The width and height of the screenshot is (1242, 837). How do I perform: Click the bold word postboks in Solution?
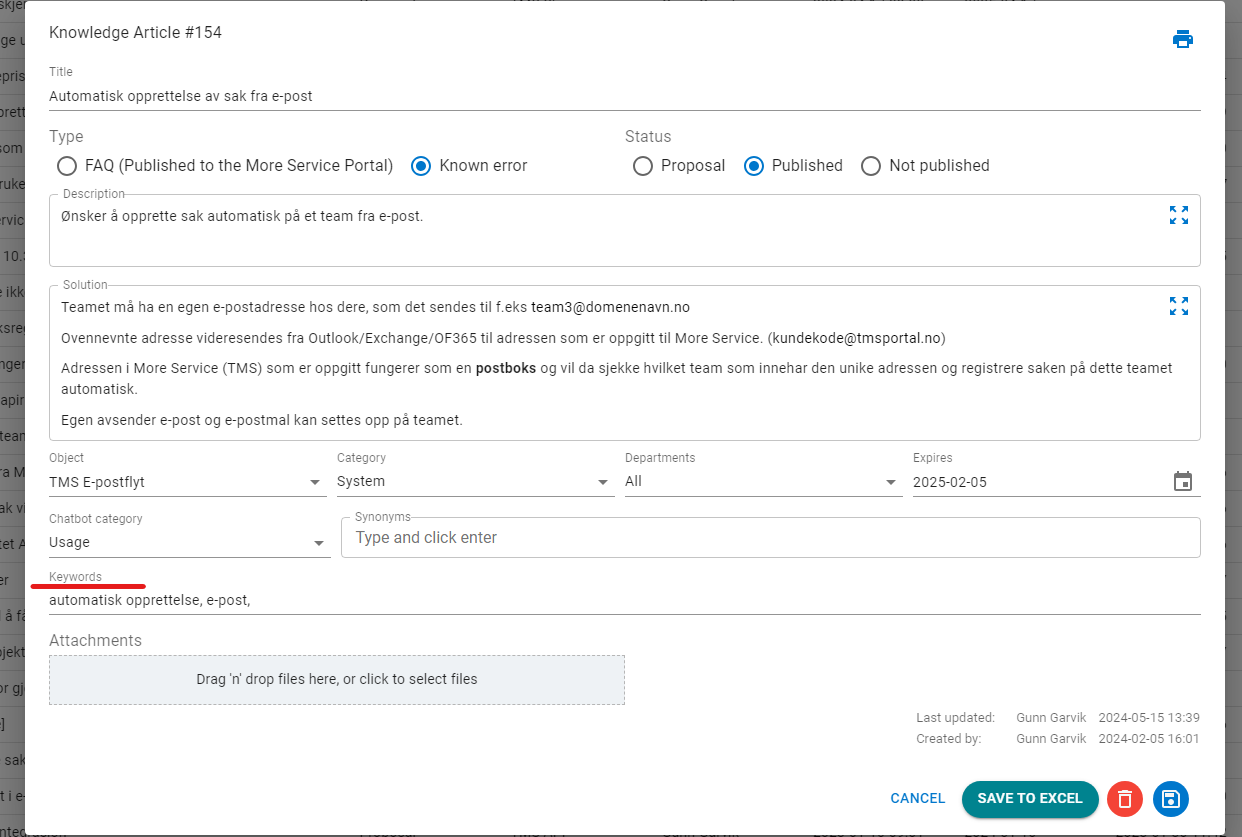tap(506, 369)
